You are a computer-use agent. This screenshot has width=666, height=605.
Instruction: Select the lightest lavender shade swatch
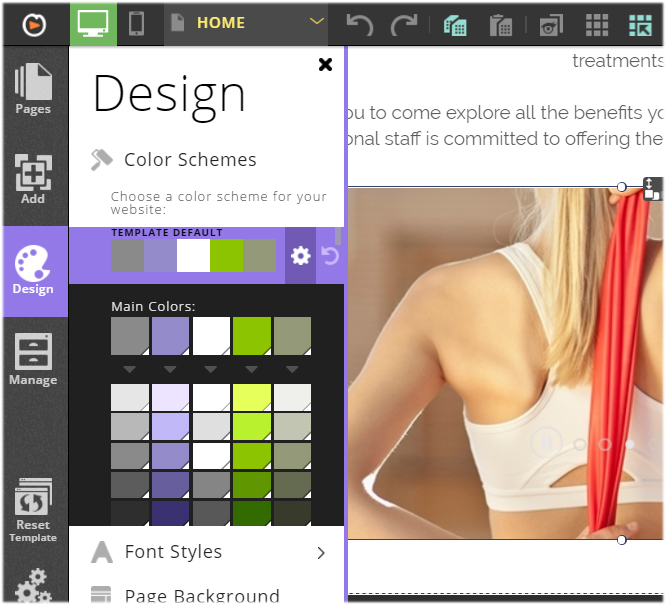tap(170, 398)
